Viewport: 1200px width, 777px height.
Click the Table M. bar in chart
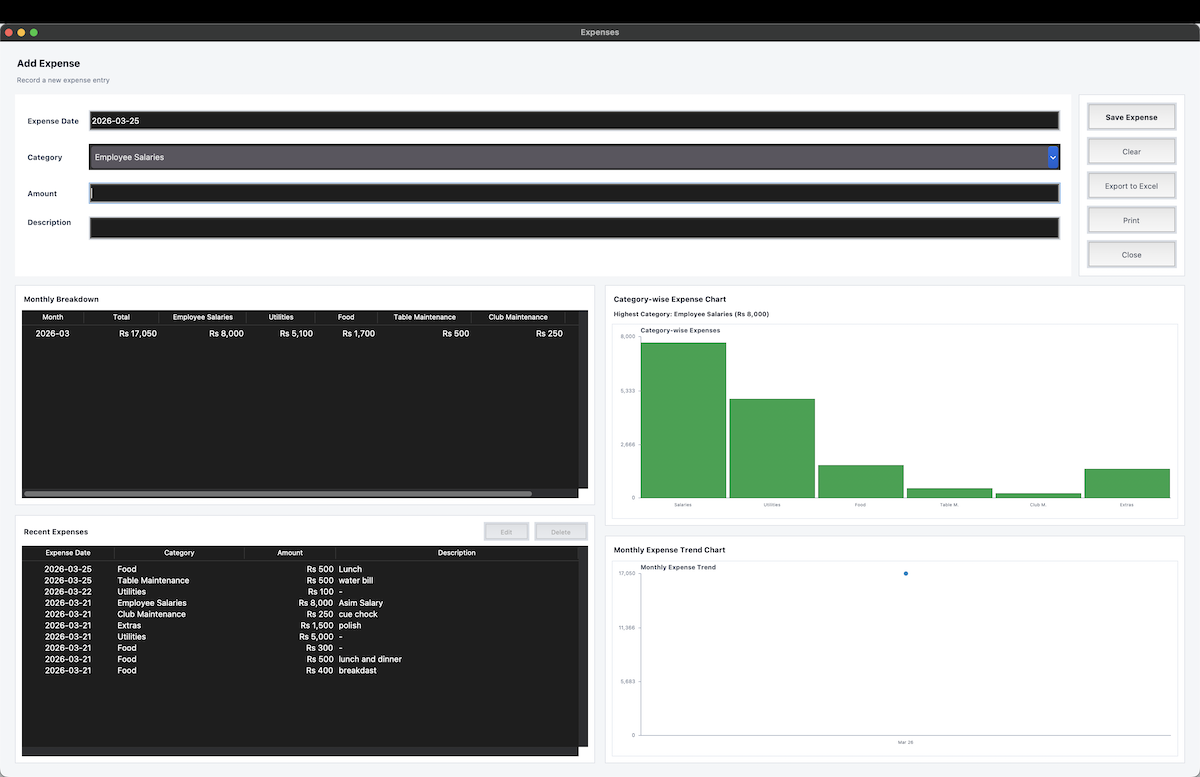949,493
